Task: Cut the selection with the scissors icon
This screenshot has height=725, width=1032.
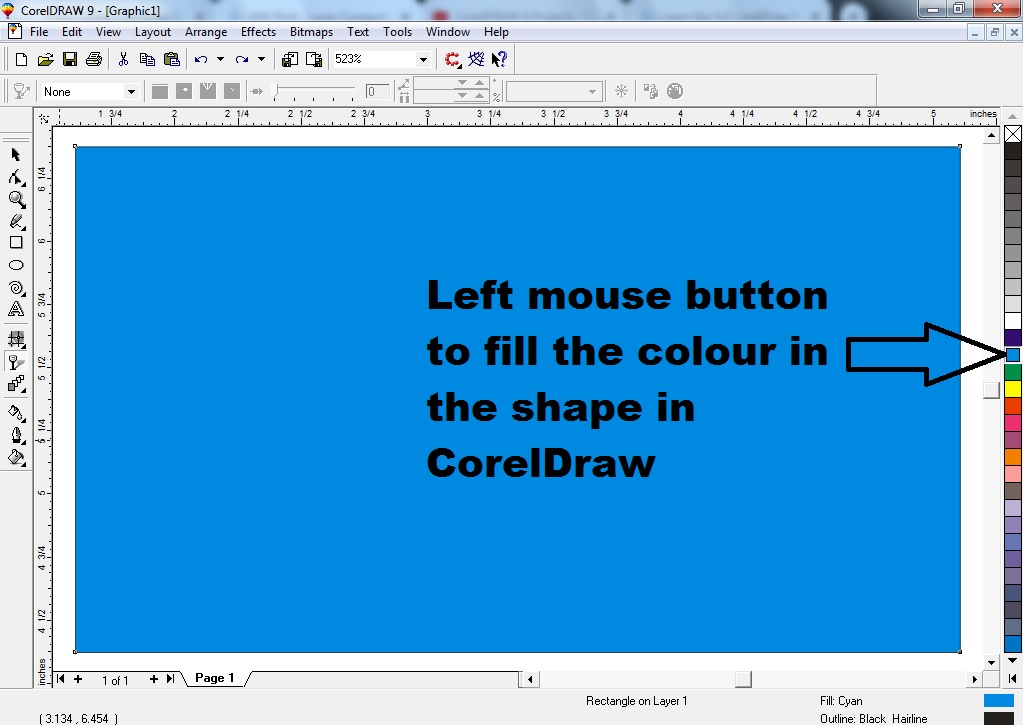Action: click(x=123, y=59)
